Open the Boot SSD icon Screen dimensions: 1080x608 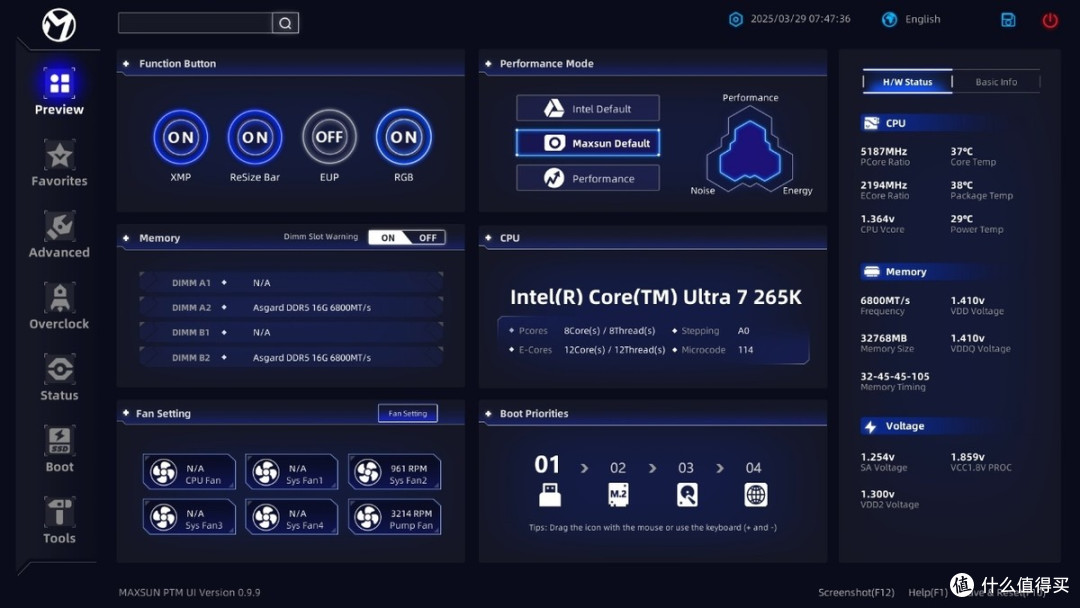[59, 441]
